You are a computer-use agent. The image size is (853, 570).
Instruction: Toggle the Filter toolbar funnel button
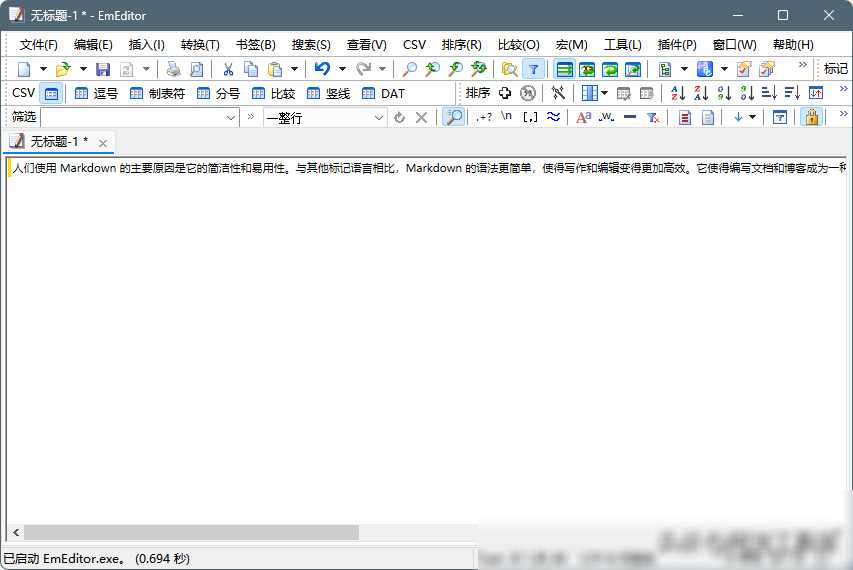(x=534, y=69)
